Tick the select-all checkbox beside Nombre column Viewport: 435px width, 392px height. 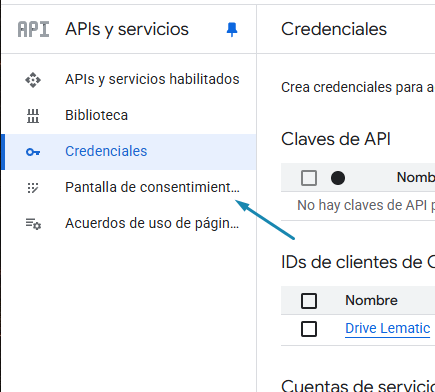(x=309, y=301)
